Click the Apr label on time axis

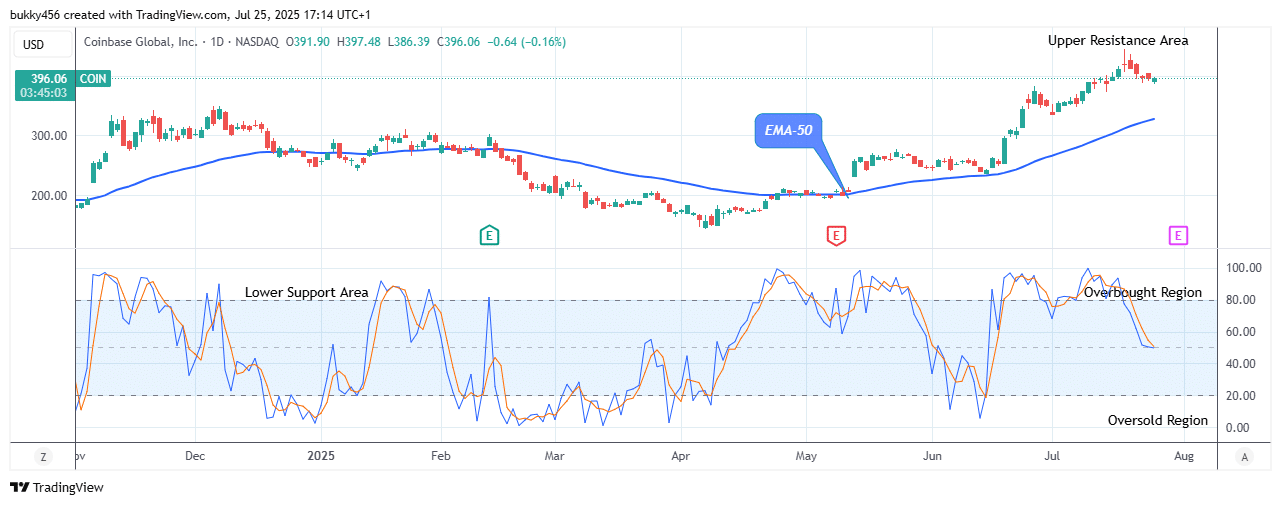(681, 456)
